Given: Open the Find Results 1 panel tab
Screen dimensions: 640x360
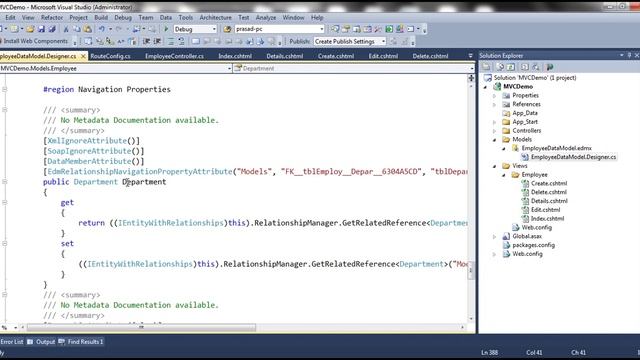Looking at the screenshot, I should 81,342.
